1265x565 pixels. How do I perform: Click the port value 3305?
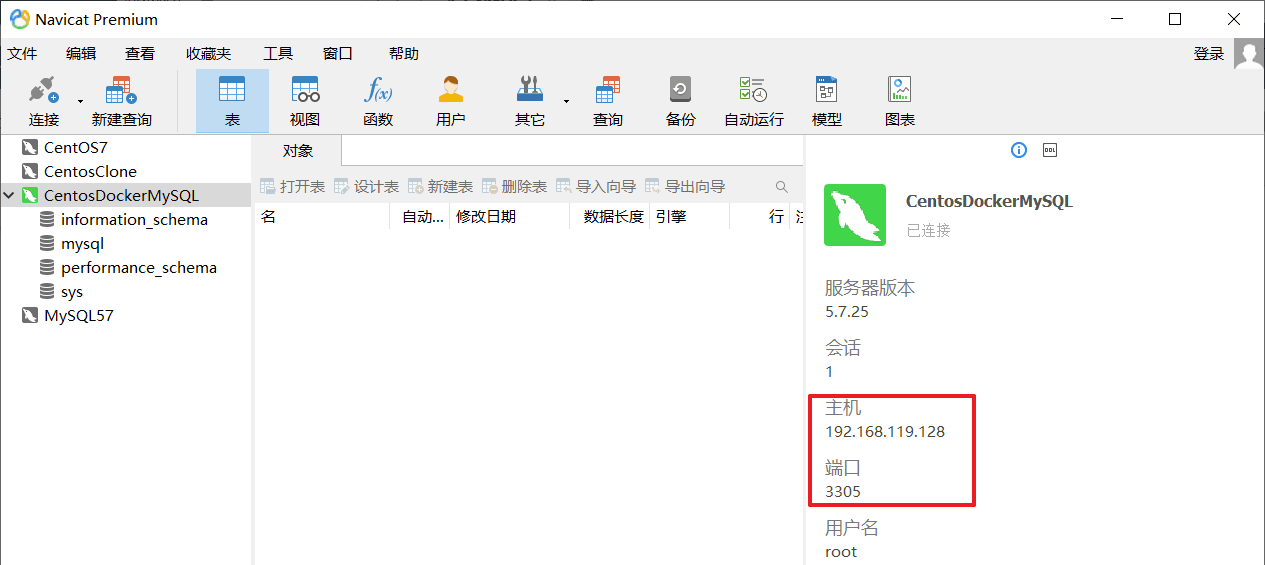pos(843,492)
